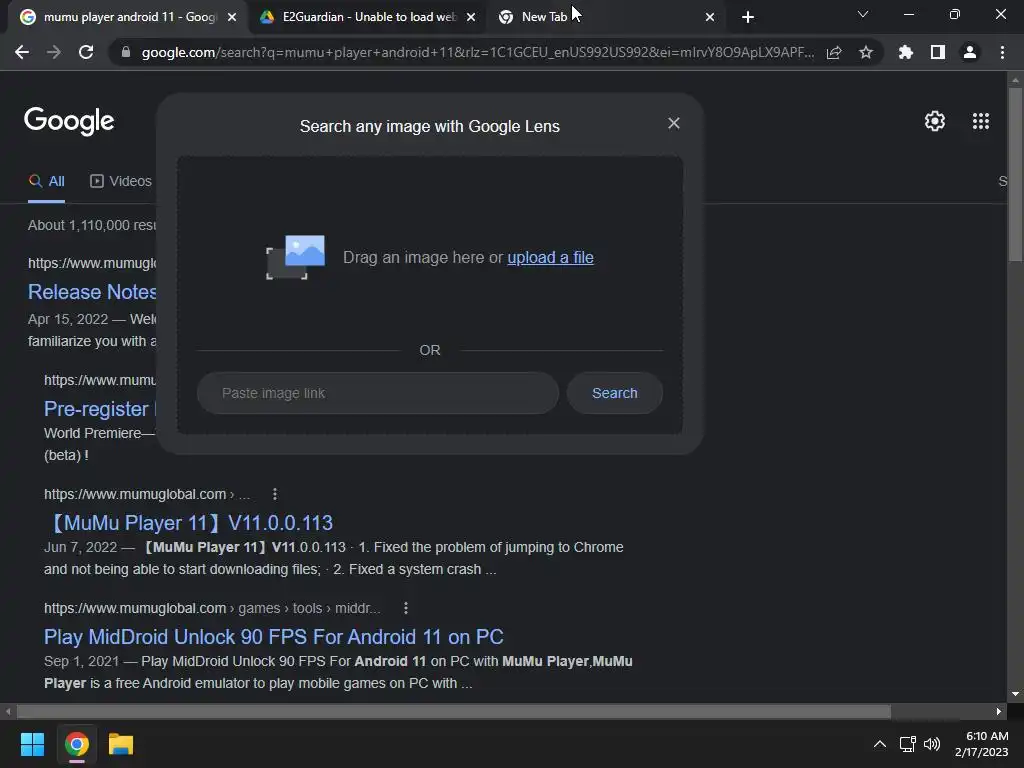This screenshot has width=1024, height=768.
Task: Open Chrome's three-dot menu
Action: (x=1002, y=52)
